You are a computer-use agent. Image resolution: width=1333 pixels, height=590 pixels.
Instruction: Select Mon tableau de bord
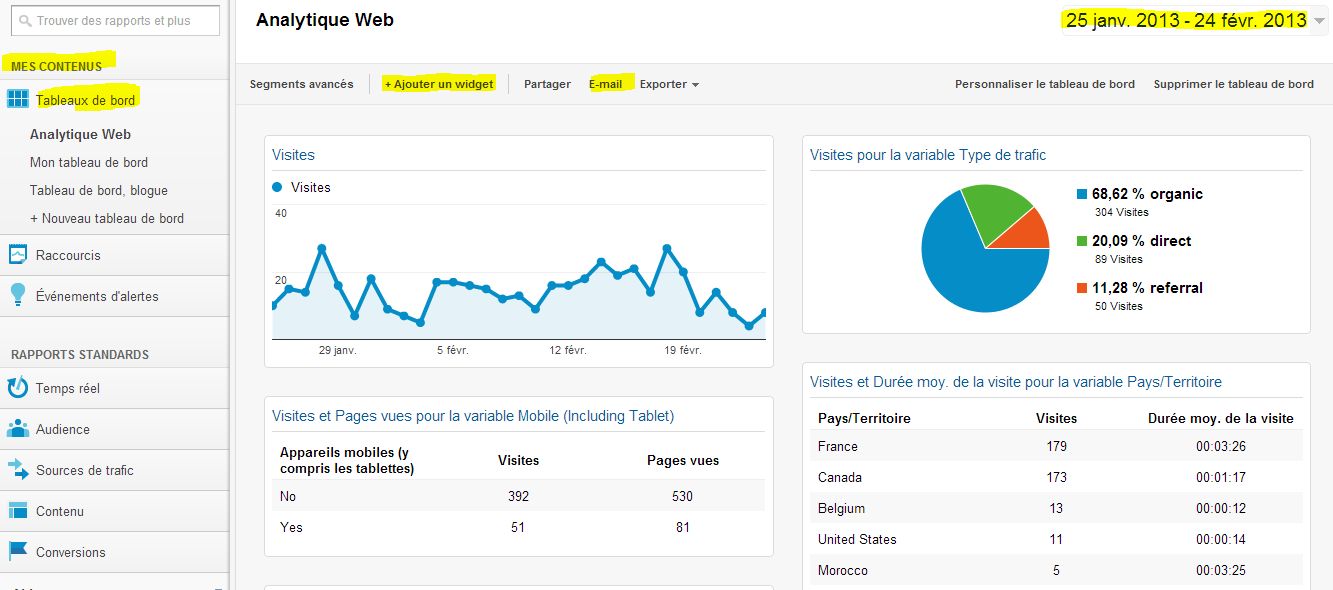[89, 162]
